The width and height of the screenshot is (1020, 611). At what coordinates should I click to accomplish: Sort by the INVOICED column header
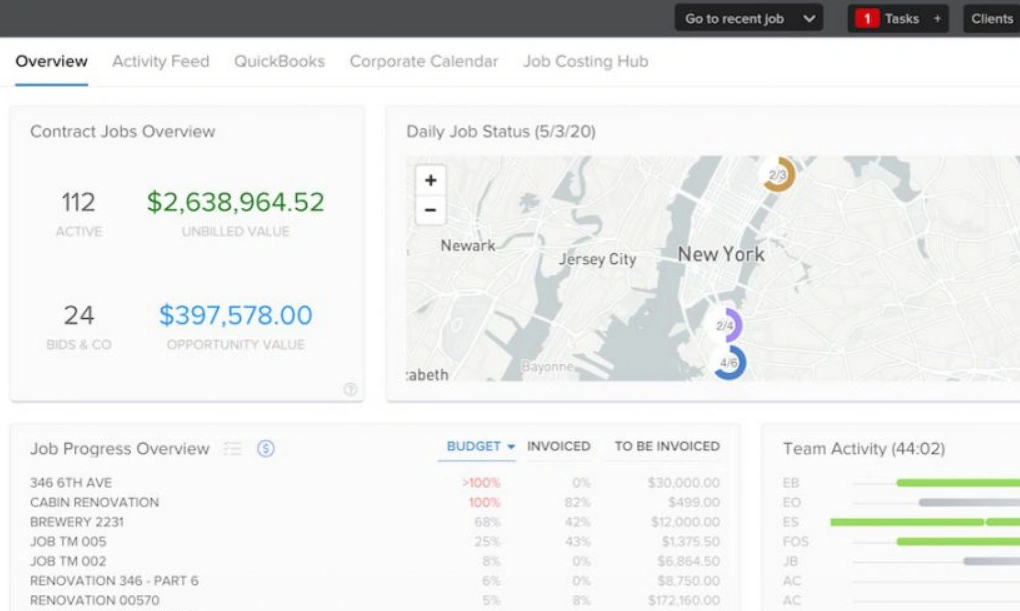point(558,447)
